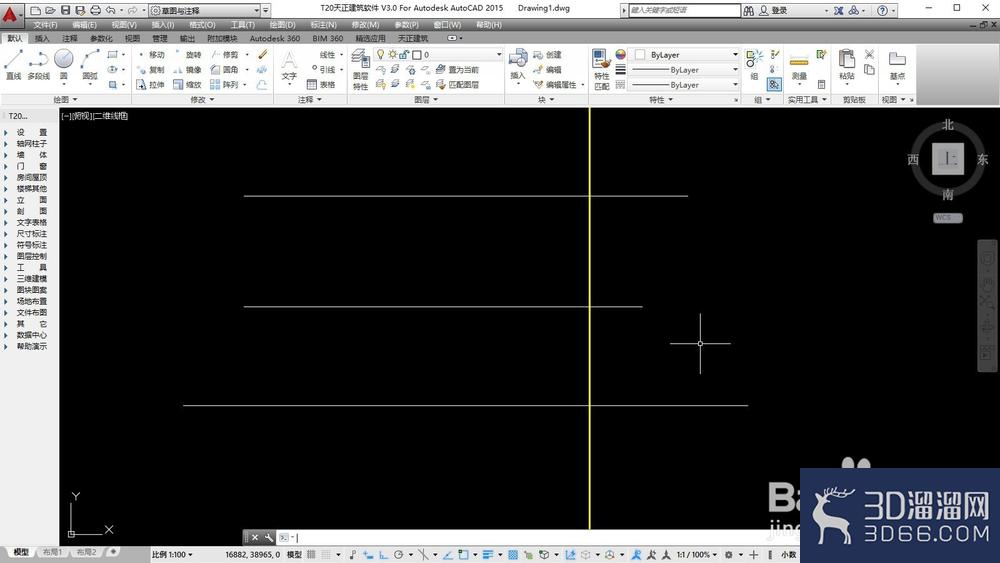Screen dimensions: 1000x563
Task: Switch to the 插入 ribbon tab
Action: click(x=42, y=38)
